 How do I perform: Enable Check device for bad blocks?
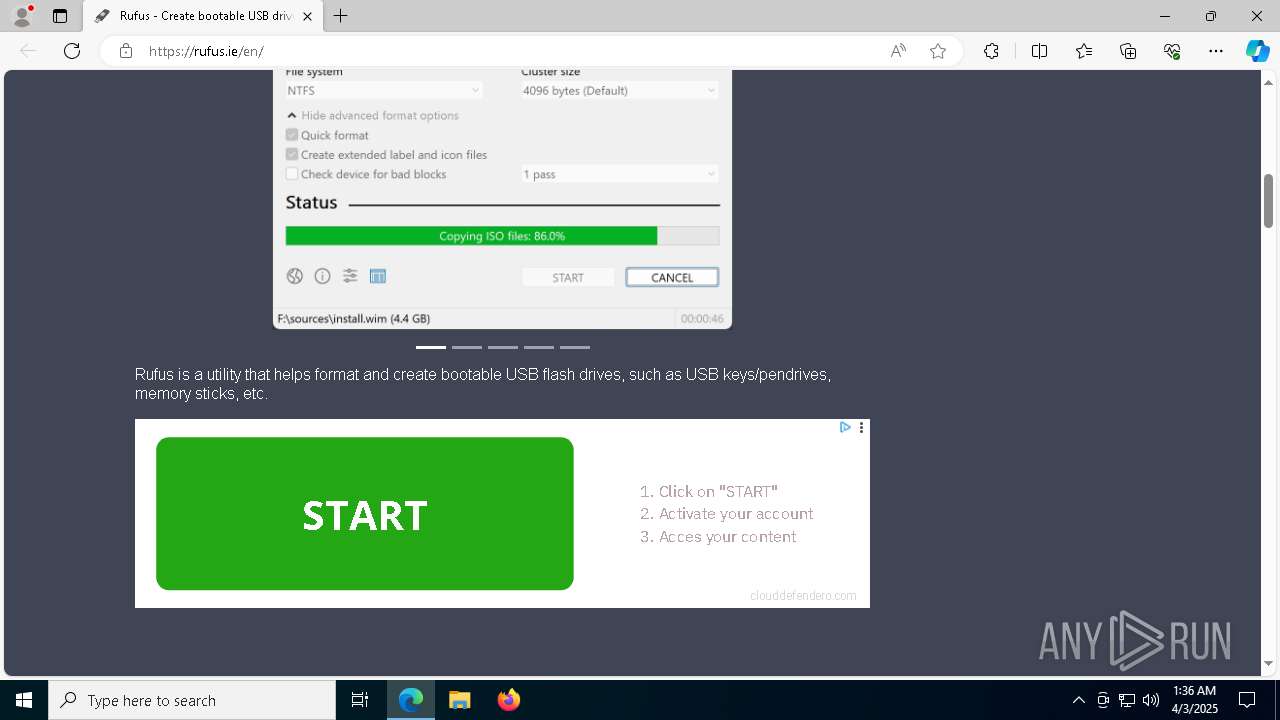(292, 174)
